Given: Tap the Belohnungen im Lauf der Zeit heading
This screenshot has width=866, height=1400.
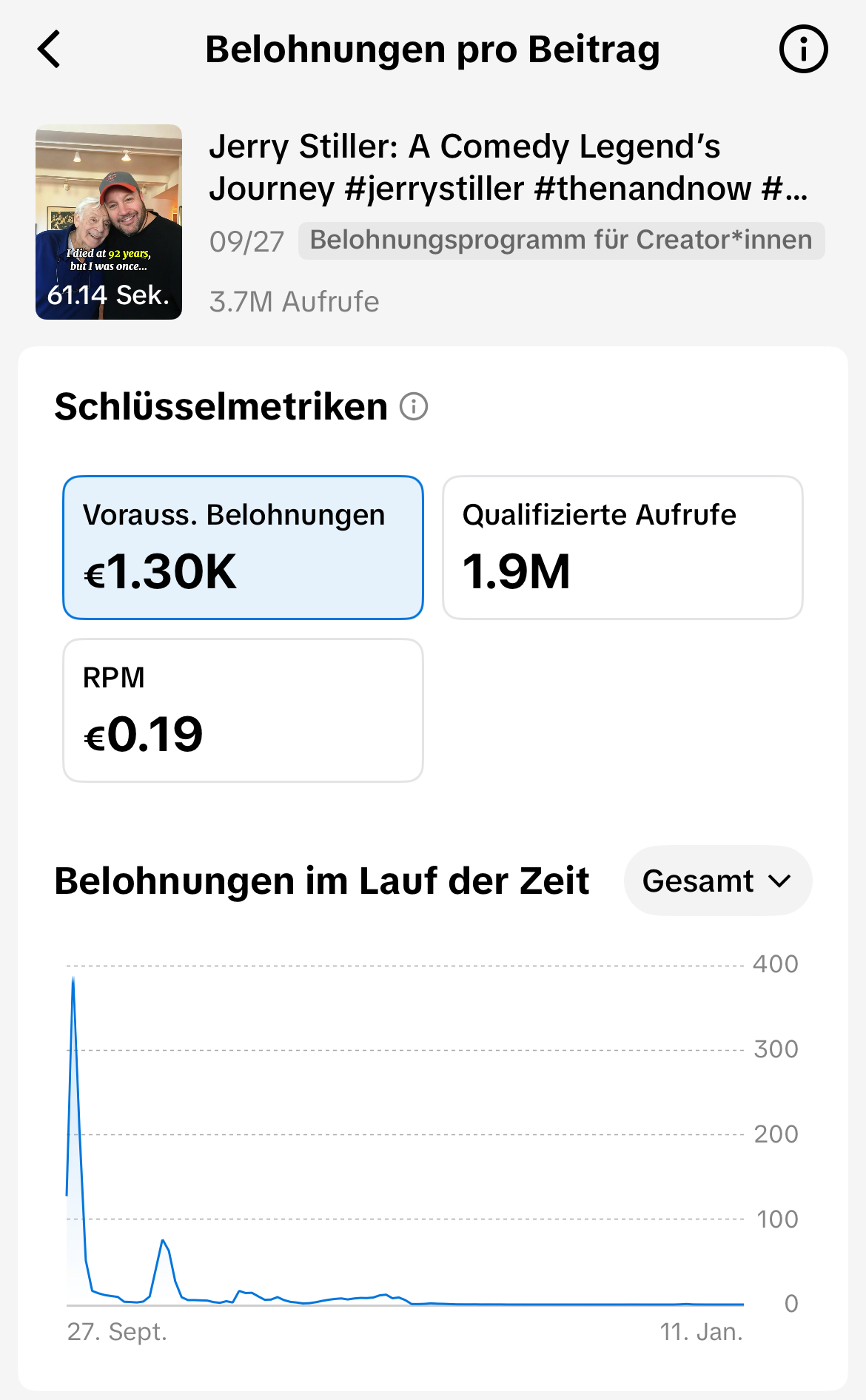Looking at the screenshot, I should 321,881.
